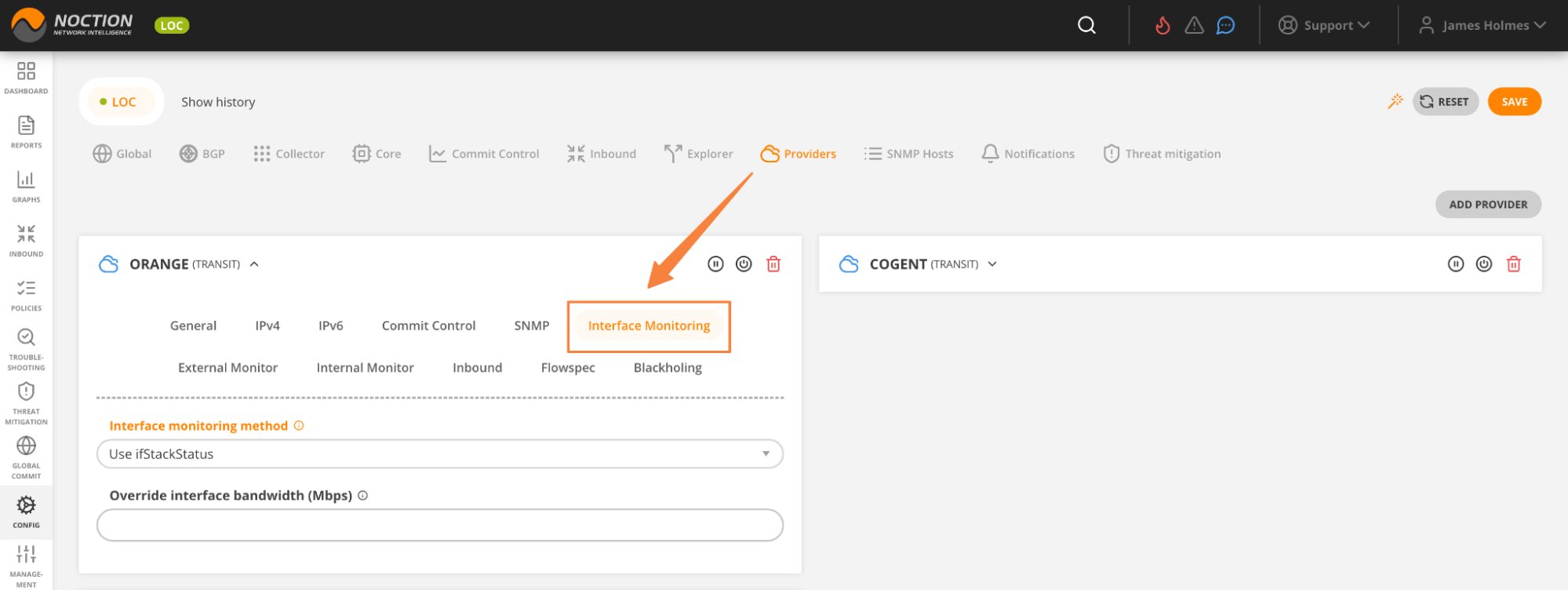
Task: Open the interface monitoring method dropdown
Action: click(439, 453)
